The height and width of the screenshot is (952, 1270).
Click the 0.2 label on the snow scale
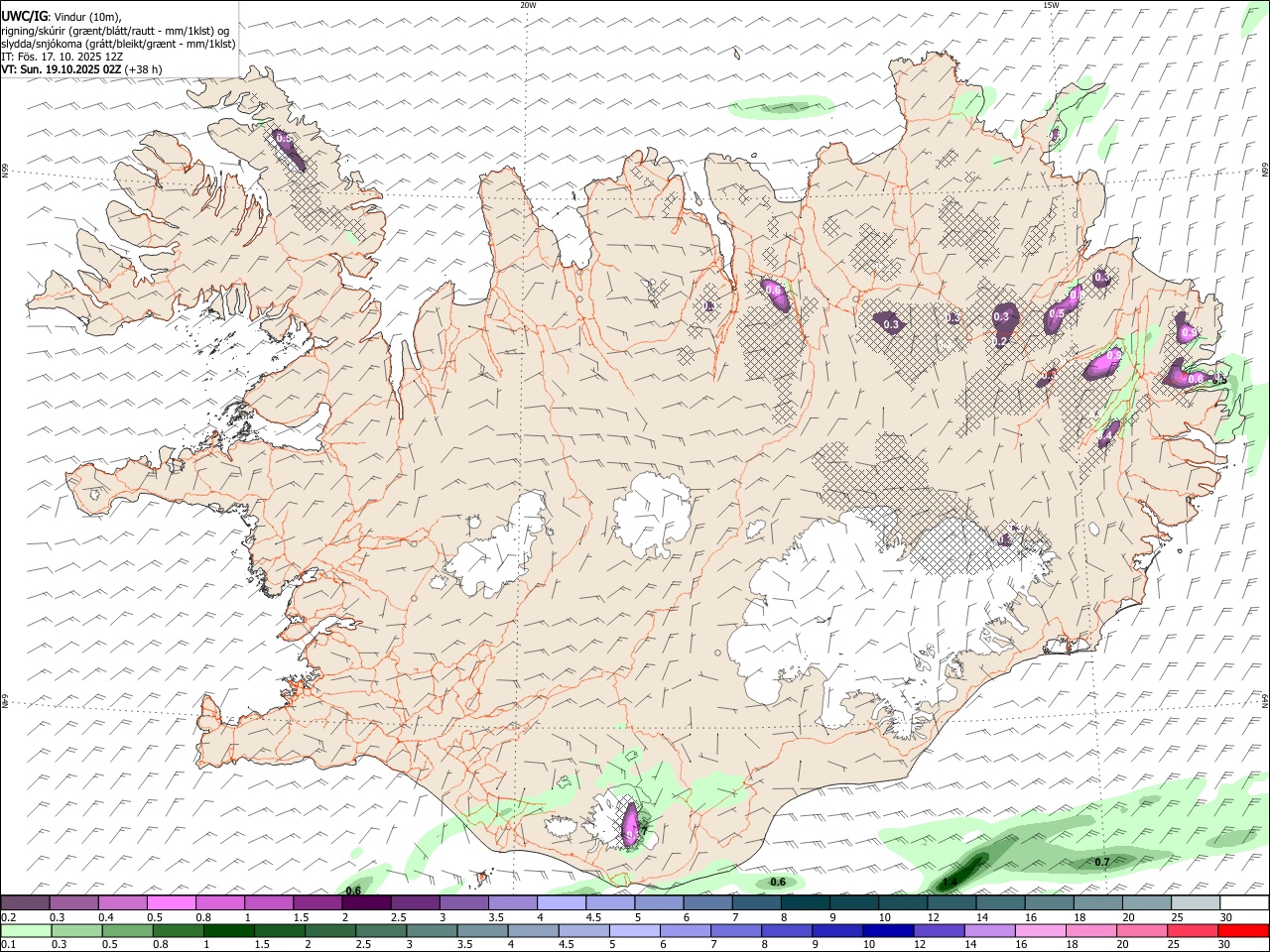point(8,917)
